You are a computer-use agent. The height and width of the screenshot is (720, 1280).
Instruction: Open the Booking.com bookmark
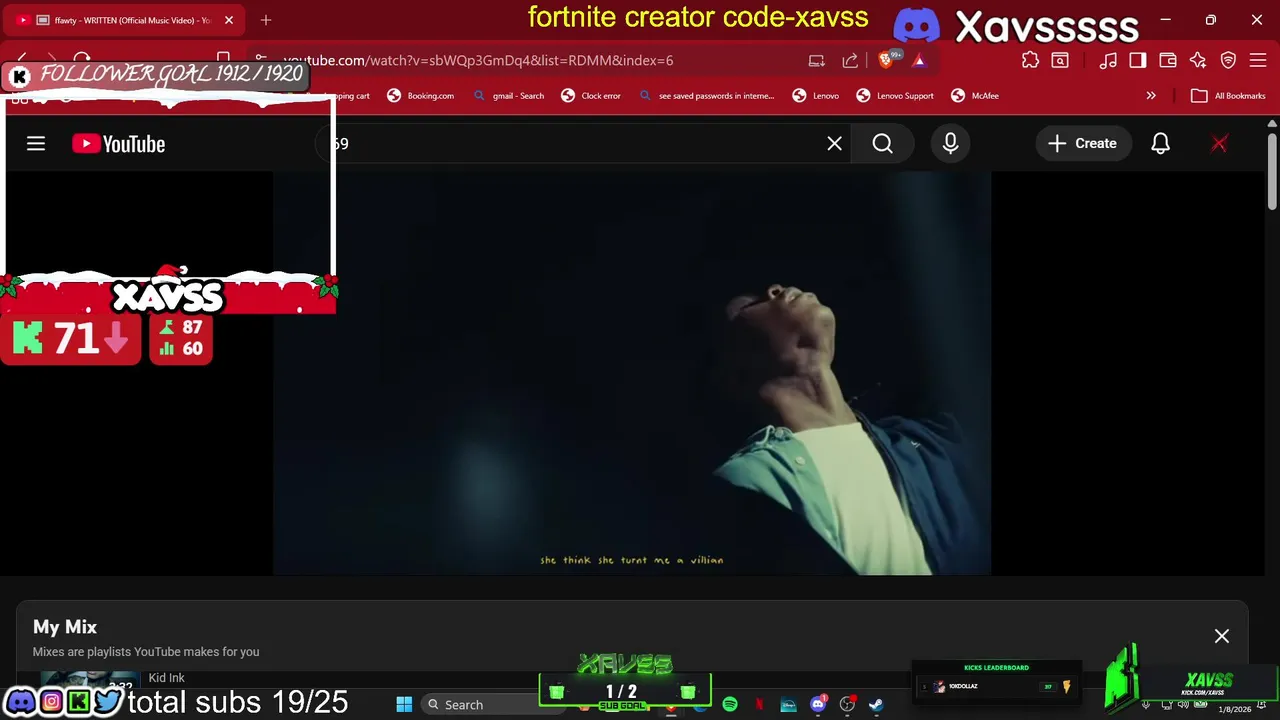pyautogui.click(x=421, y=96)
